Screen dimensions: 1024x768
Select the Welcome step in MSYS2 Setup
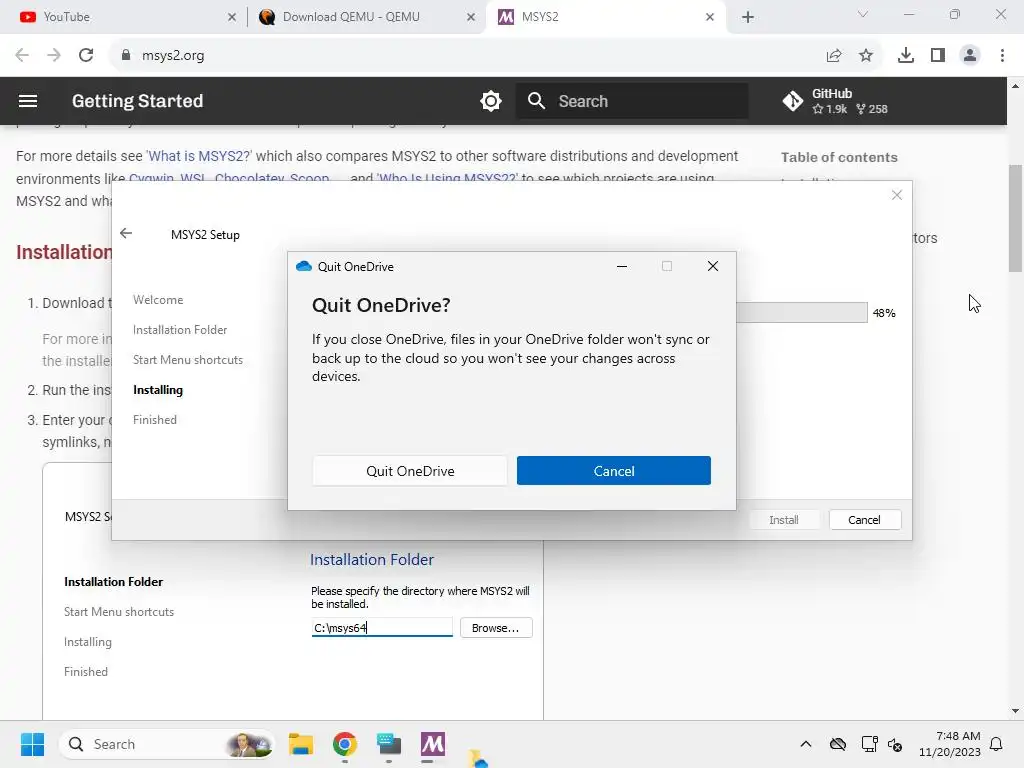click(158, 300)
